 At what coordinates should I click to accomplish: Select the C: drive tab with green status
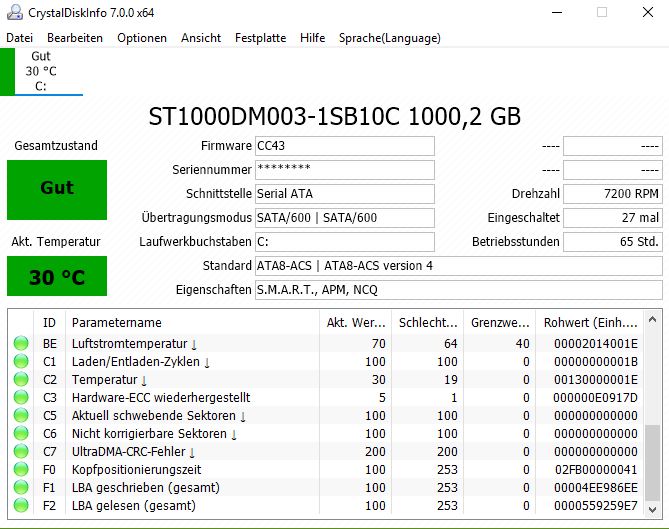coord(41,71)
